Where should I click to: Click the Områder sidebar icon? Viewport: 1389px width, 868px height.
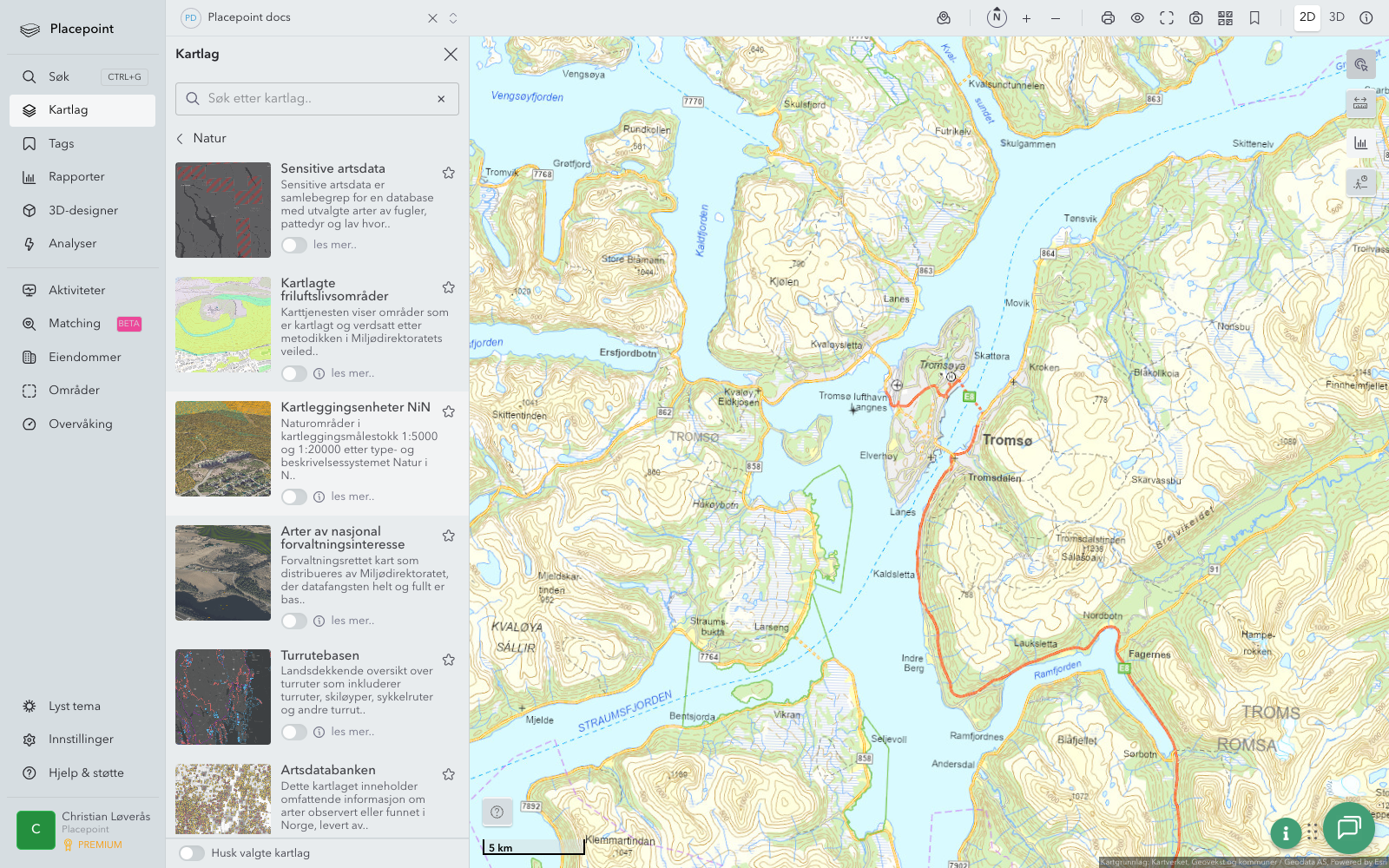(x=30, y=391)
